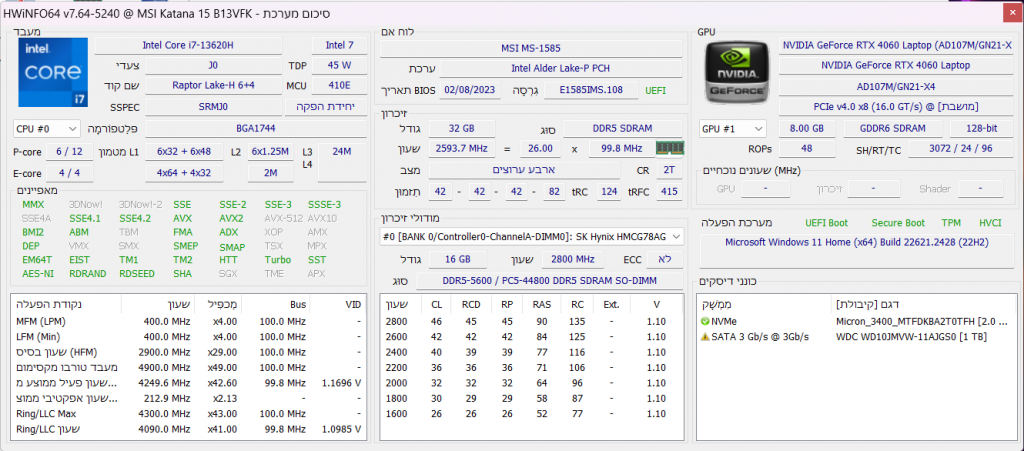Click the 410E MCU value

tap(340, 86)
